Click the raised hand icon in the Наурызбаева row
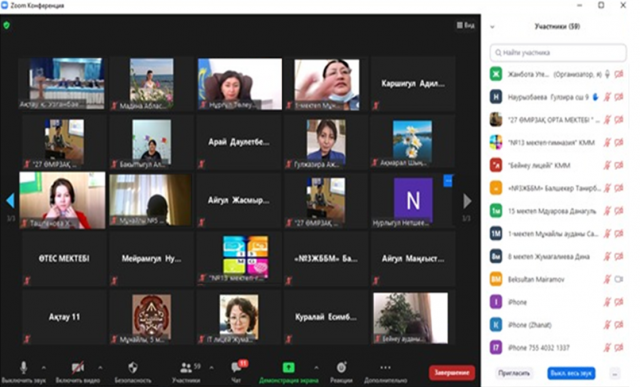640x387 pixels. click(x=596, y=97)
